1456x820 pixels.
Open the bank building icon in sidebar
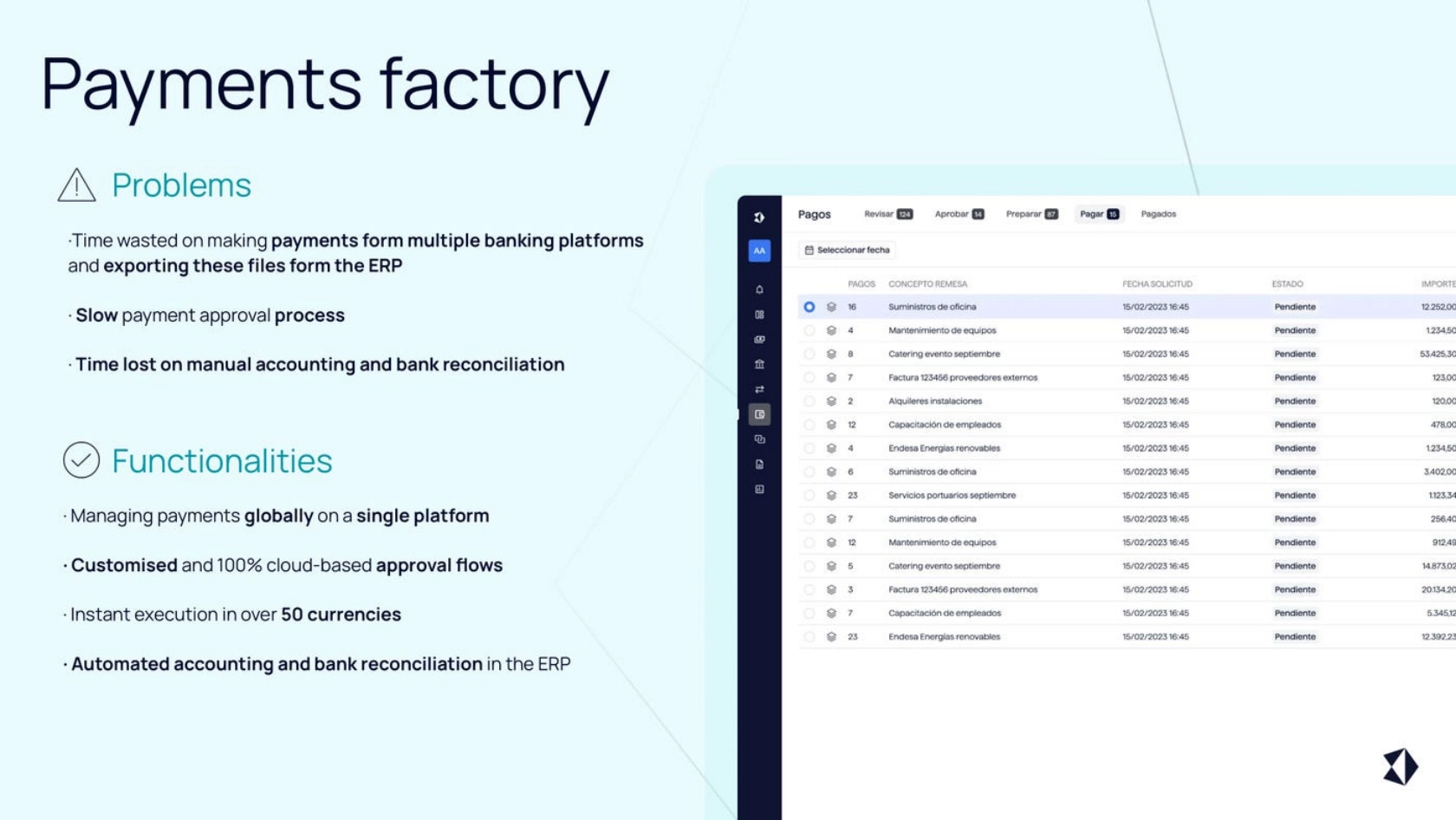pyautogui.click(x=759, y=364)
